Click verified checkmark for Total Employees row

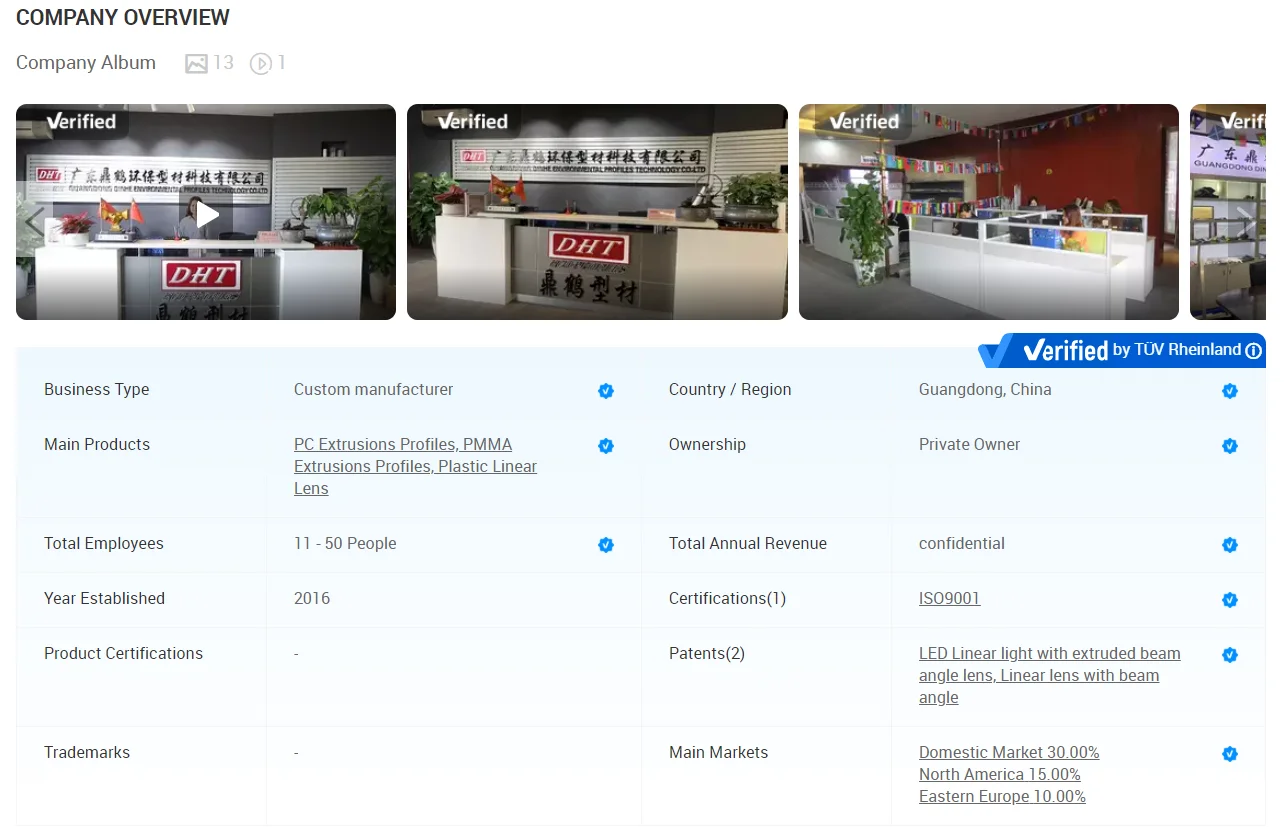[x=606, y=545]
